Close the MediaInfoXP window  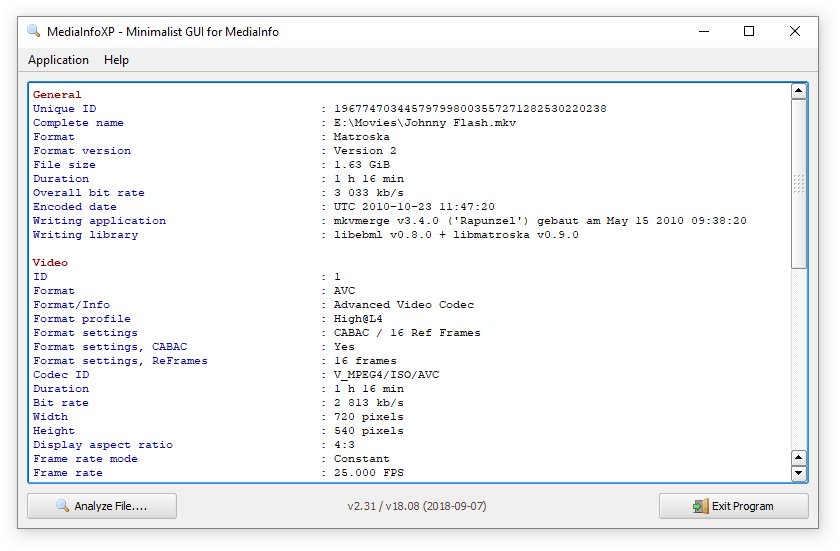click(795, 31)
